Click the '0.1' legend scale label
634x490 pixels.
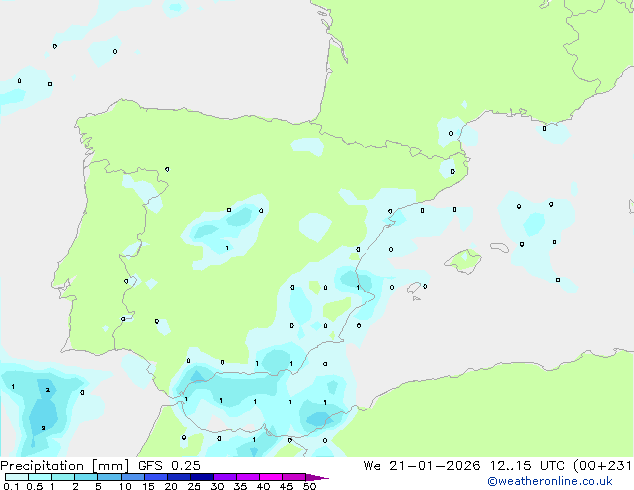click(11, 486)
